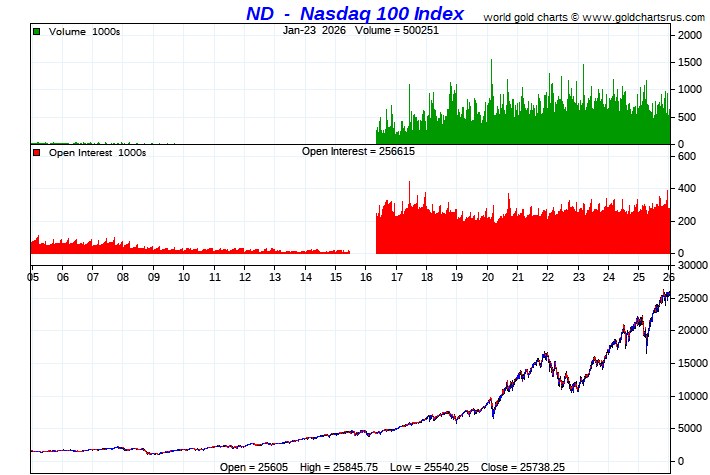Click the 25 year marker on the time axis
The image size is (710, 475).
(x=639, y=276)
